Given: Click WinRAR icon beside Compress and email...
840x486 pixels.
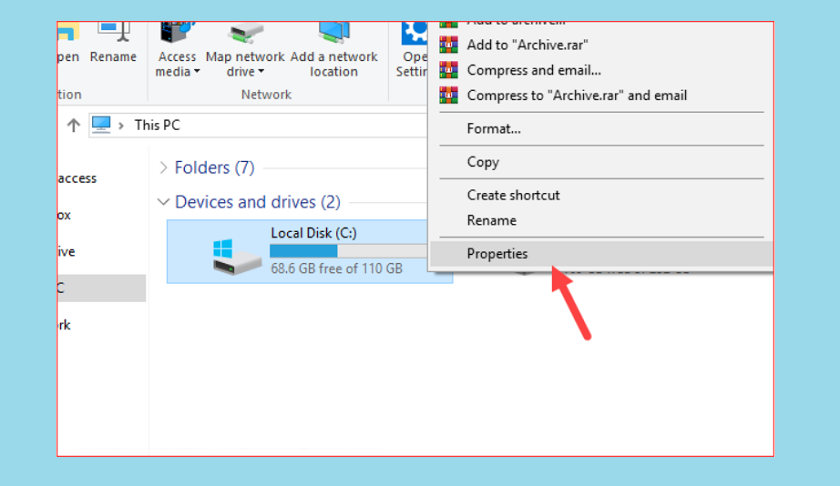Looking at the screenshot, I should pos(448,70).
